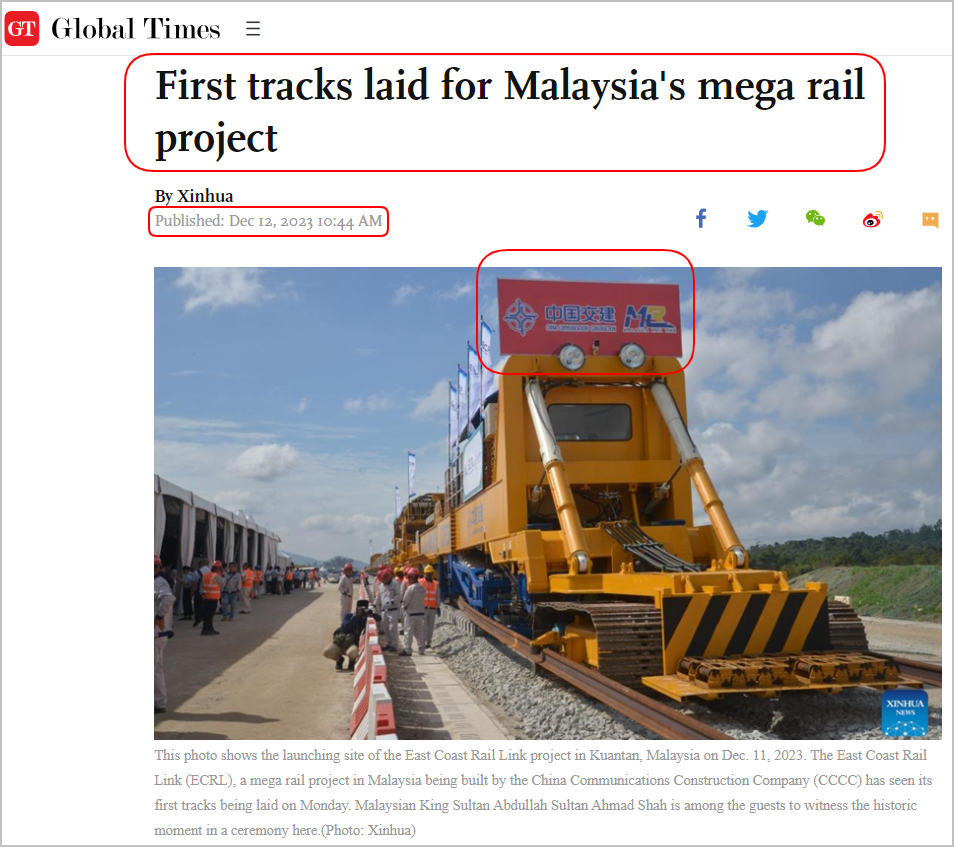
Task: Open the ECRL track-laying photo
Action: (548, 503)
